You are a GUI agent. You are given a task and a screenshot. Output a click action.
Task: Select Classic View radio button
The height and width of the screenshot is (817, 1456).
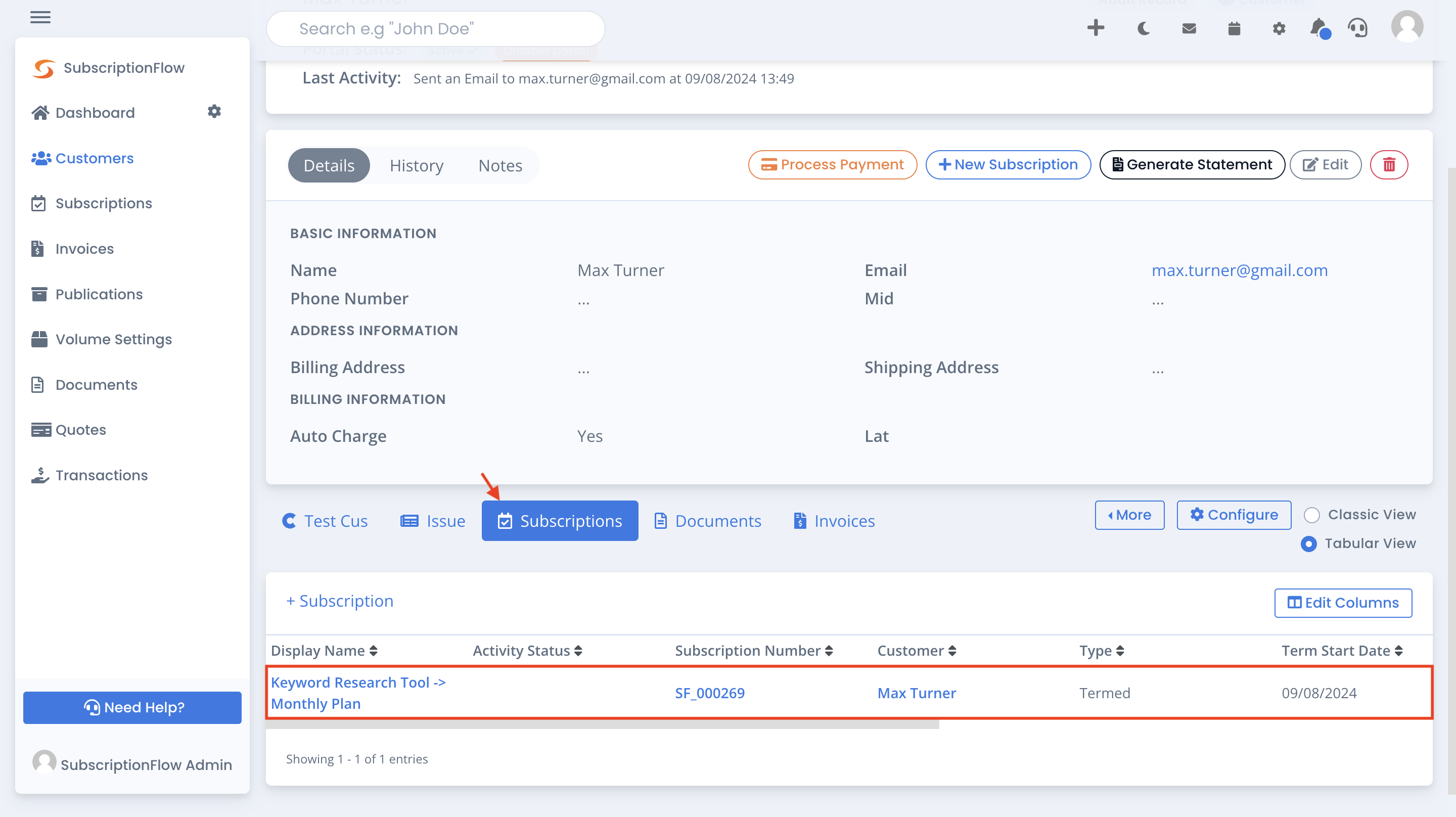tap(1311, 515)
